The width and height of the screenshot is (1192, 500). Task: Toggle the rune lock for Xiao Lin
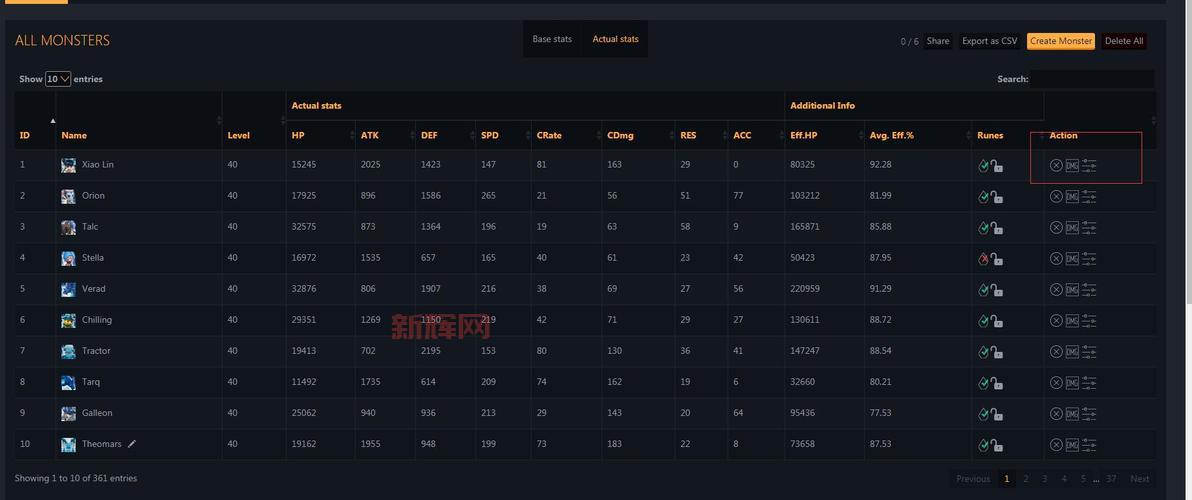pyautogui.click(x=997, y=167)
